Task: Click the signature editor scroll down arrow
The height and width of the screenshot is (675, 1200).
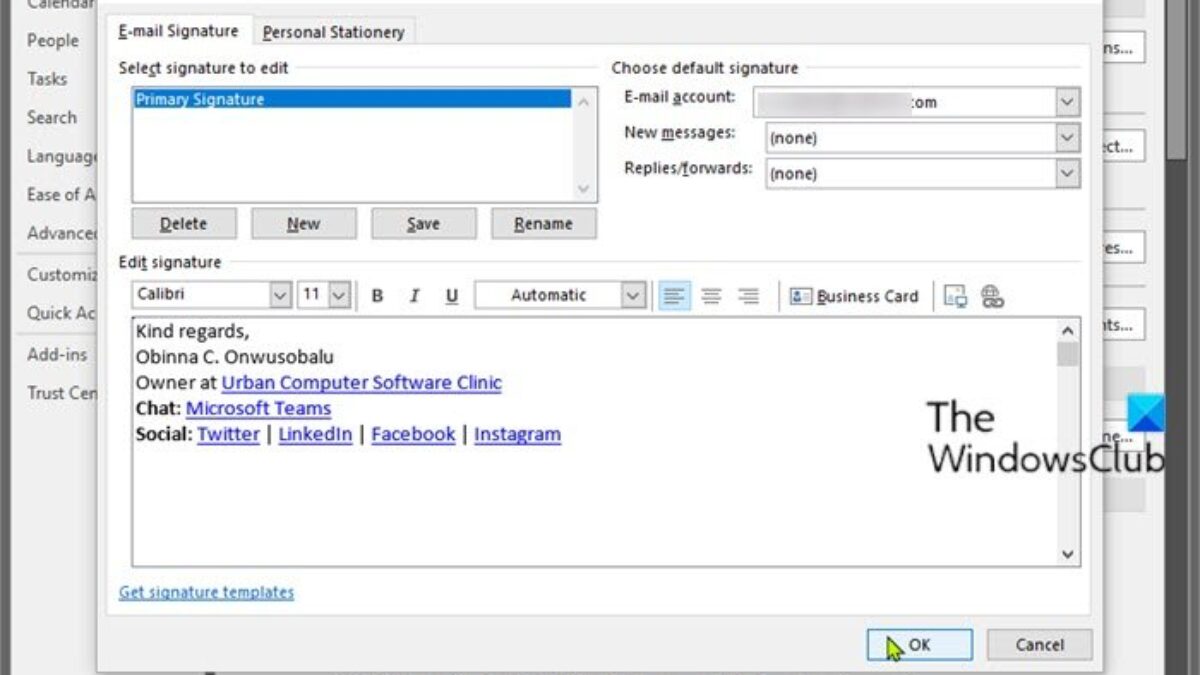Action: click(1068, 554)
